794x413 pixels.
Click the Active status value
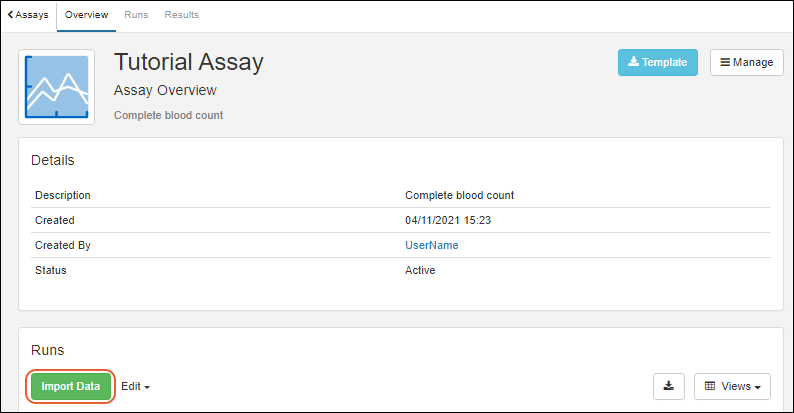click(420, 270)
